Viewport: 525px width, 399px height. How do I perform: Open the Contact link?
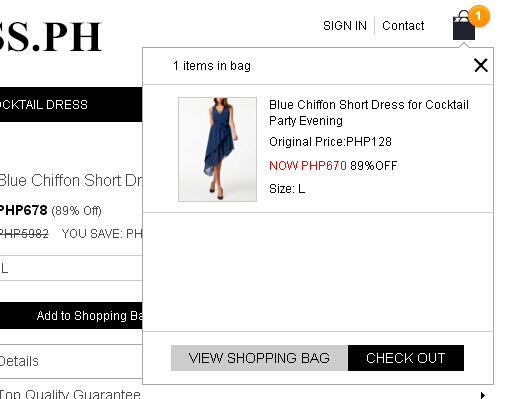point(403,26)
